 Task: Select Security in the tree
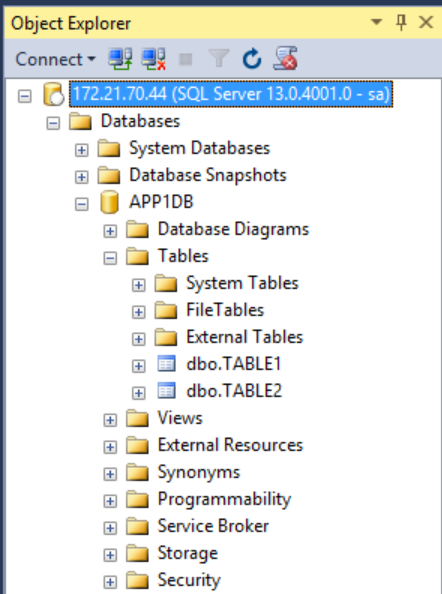pos(189,581)
